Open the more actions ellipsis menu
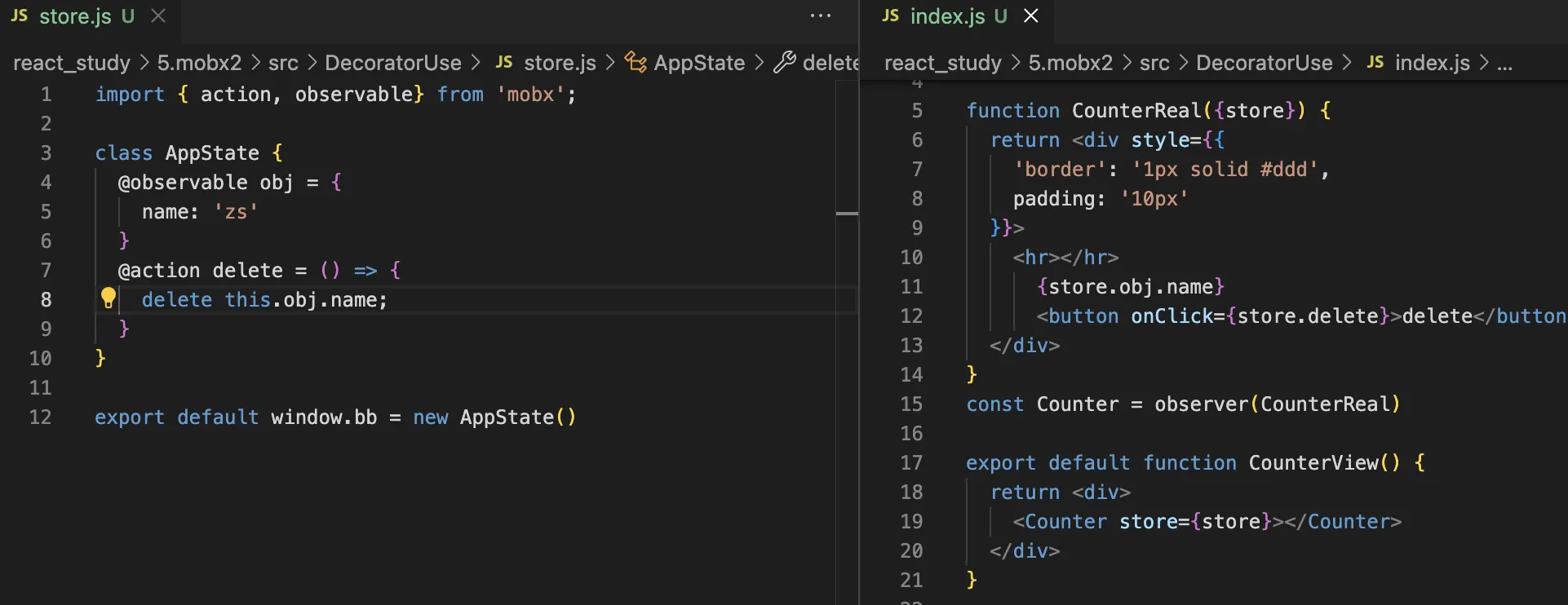 click(821, 16)
